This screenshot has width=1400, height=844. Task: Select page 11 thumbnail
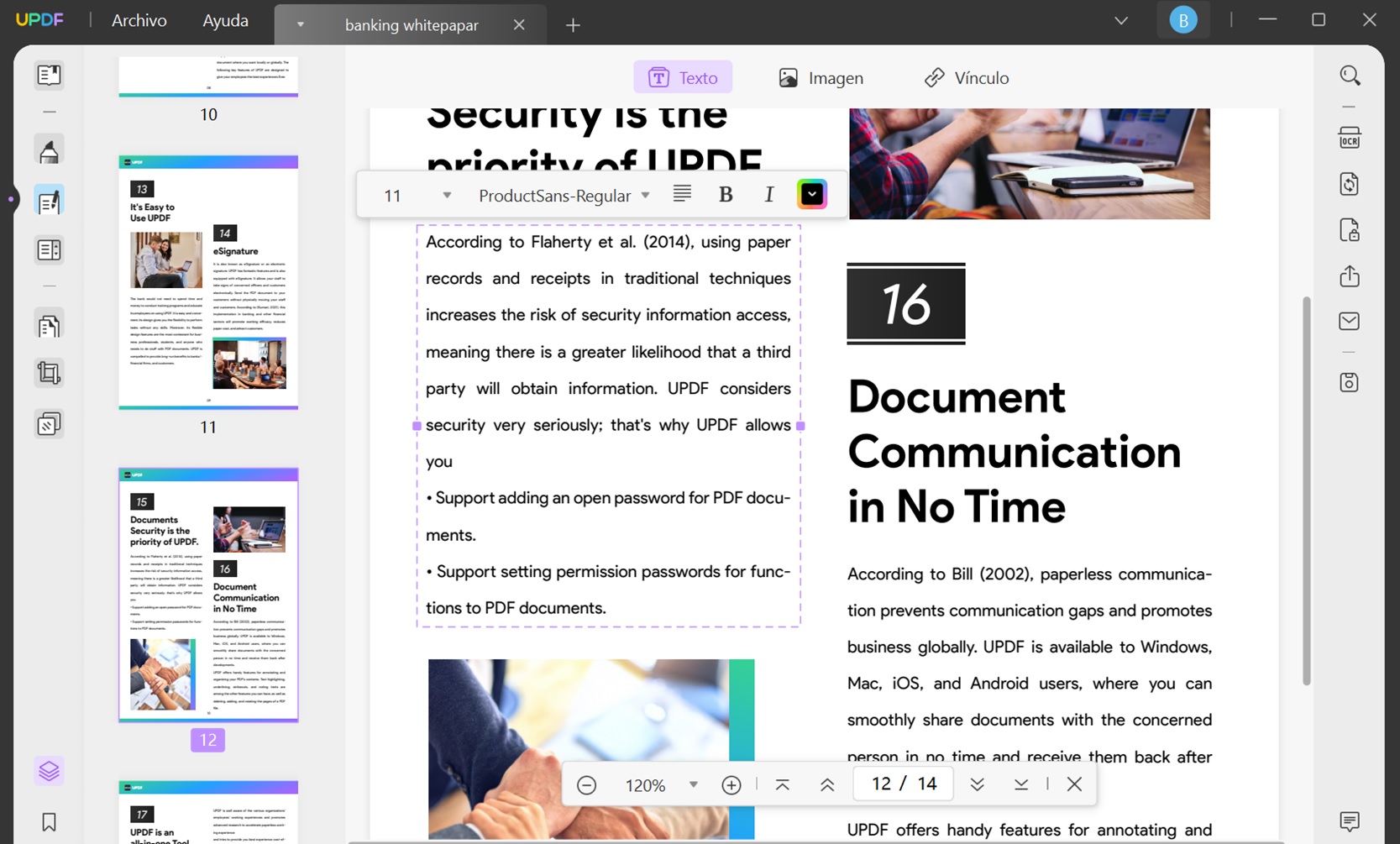pyautogui.click(x=208, y=282)
